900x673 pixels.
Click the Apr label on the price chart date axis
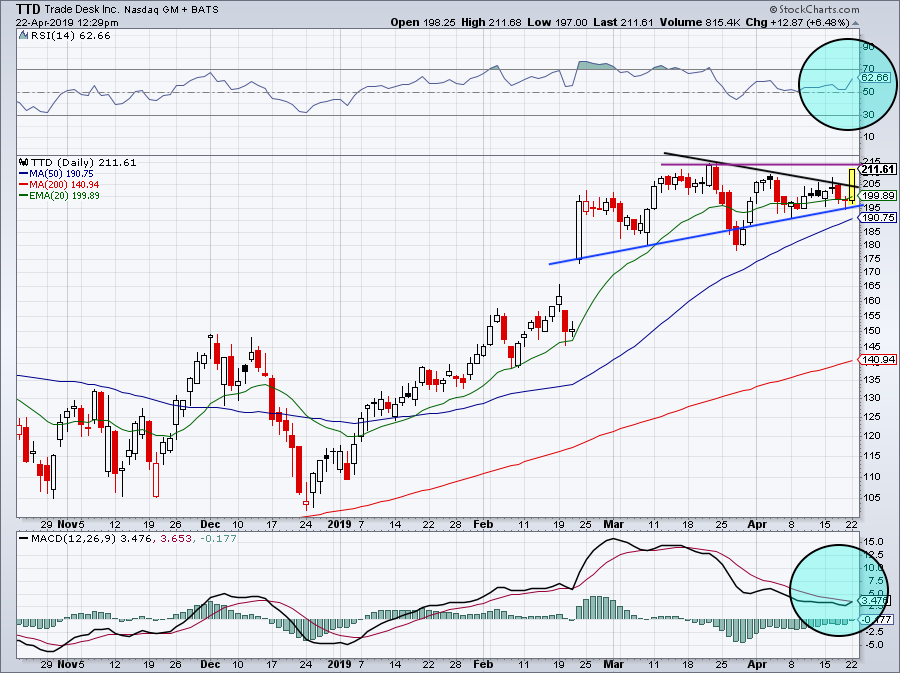757,524
